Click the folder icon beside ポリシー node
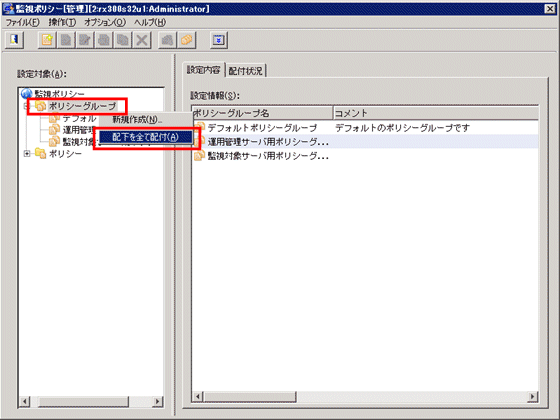This screenshot has height=420, width=560. [x=40, y=154]
